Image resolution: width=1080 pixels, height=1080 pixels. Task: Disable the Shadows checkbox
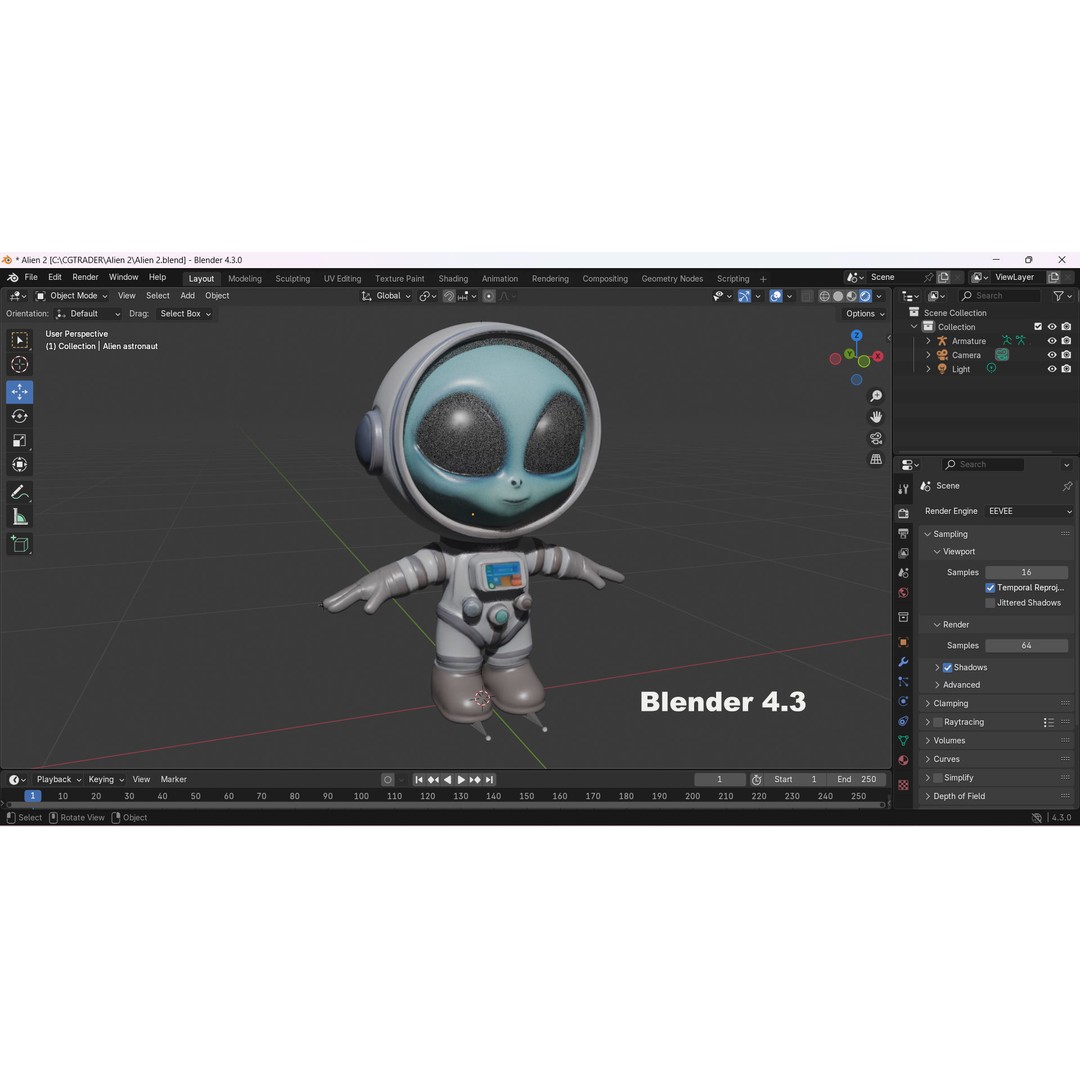[x=947, y=667]
